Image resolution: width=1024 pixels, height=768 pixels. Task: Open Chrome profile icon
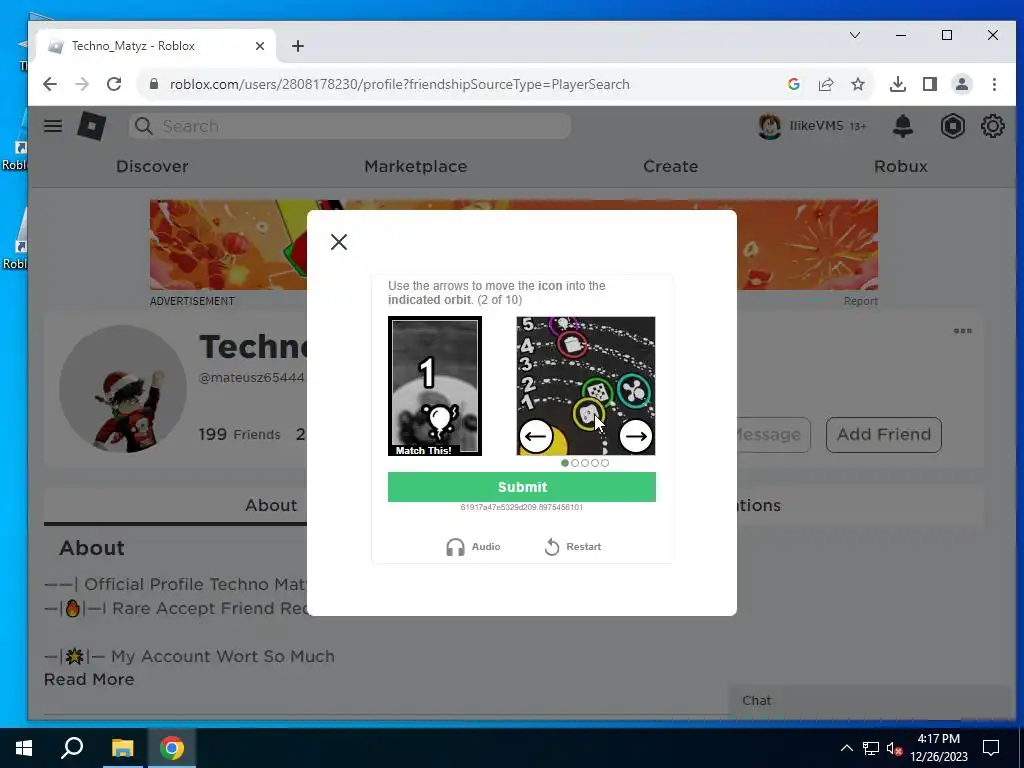point(962,84)
